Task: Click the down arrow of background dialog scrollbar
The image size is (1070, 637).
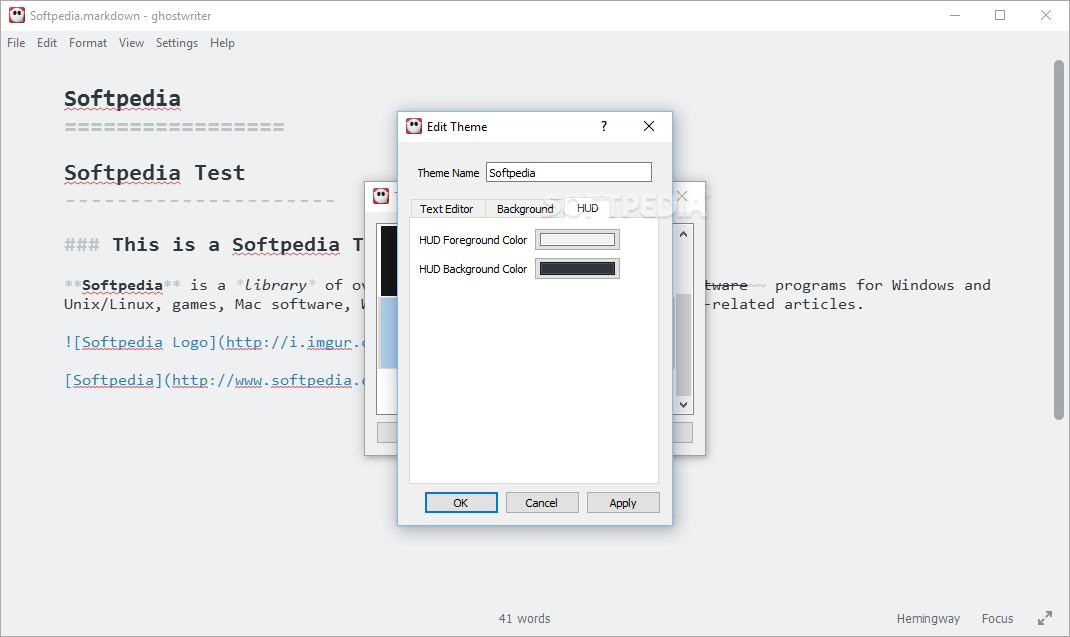Action: tap(683, 405)
